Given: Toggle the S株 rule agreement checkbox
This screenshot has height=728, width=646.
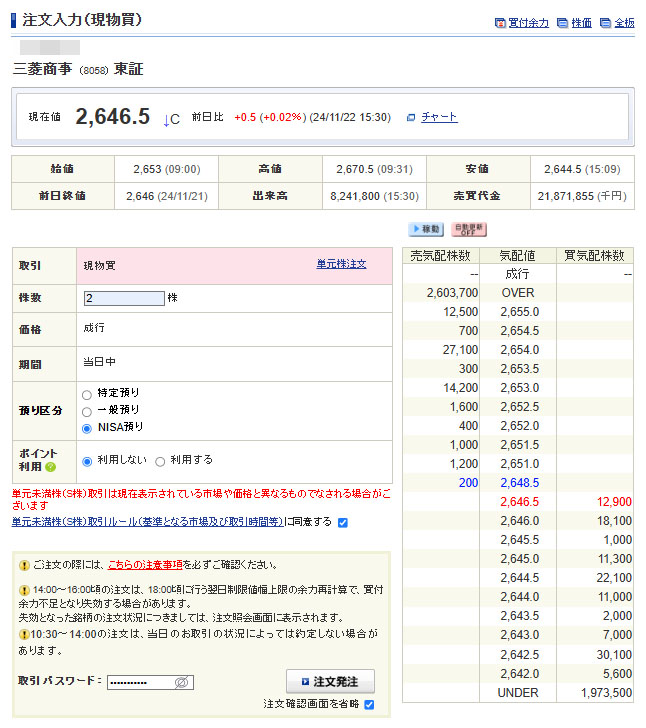Looking at the screenshot, I should [343, 522].
